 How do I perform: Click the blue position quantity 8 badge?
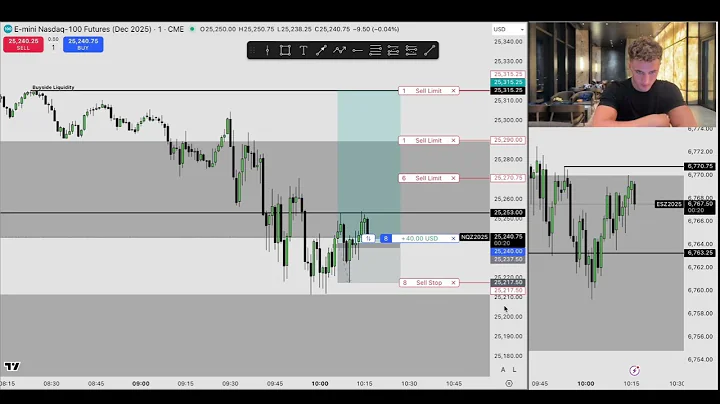[386, 238]
